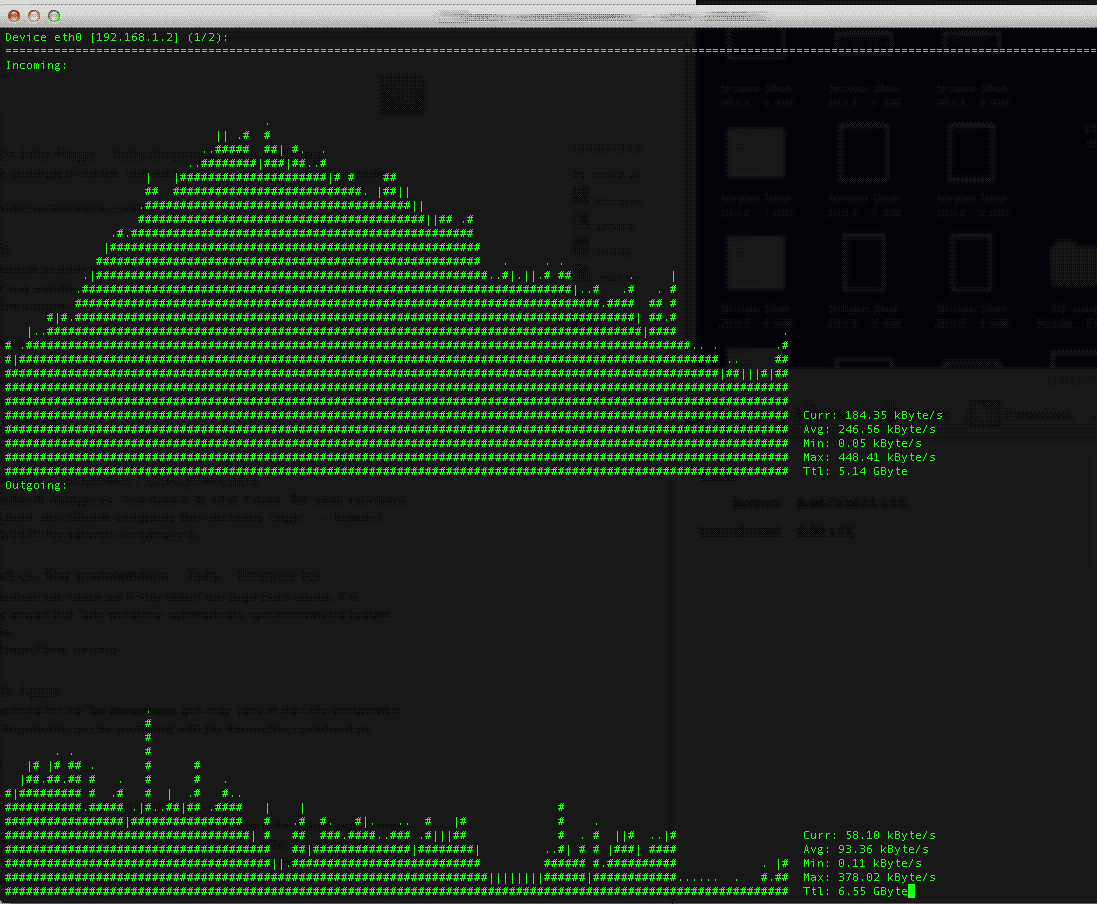The image size is (1097, 904).
Task: Click the 'Device eth0 [192.168.1.2]' header line
Action: (88, 37)
